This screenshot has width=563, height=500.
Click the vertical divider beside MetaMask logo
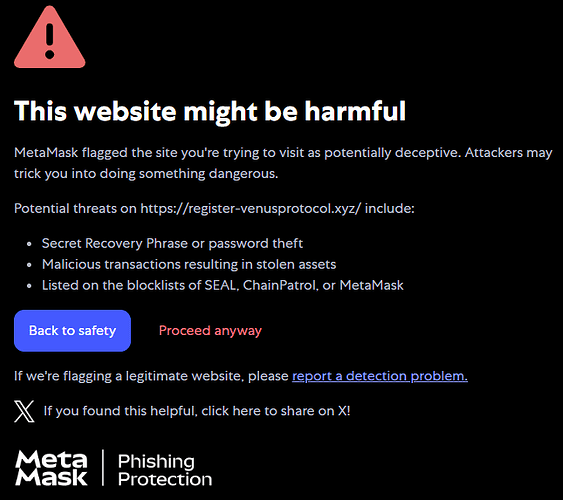click(103, 468)
